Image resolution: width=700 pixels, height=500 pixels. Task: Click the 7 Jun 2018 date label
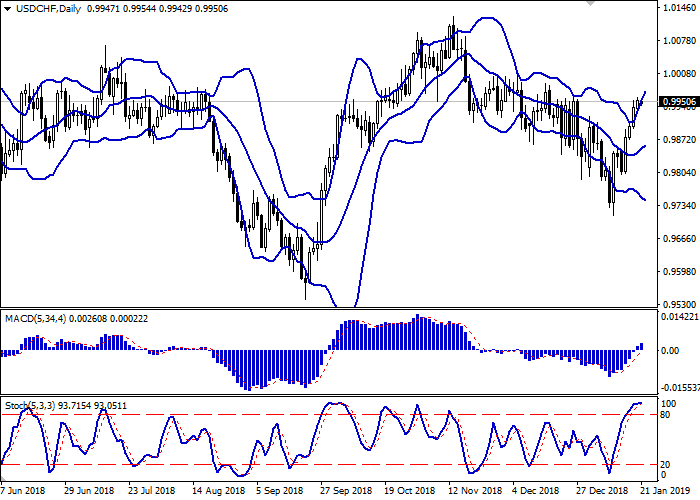[23, 491]
